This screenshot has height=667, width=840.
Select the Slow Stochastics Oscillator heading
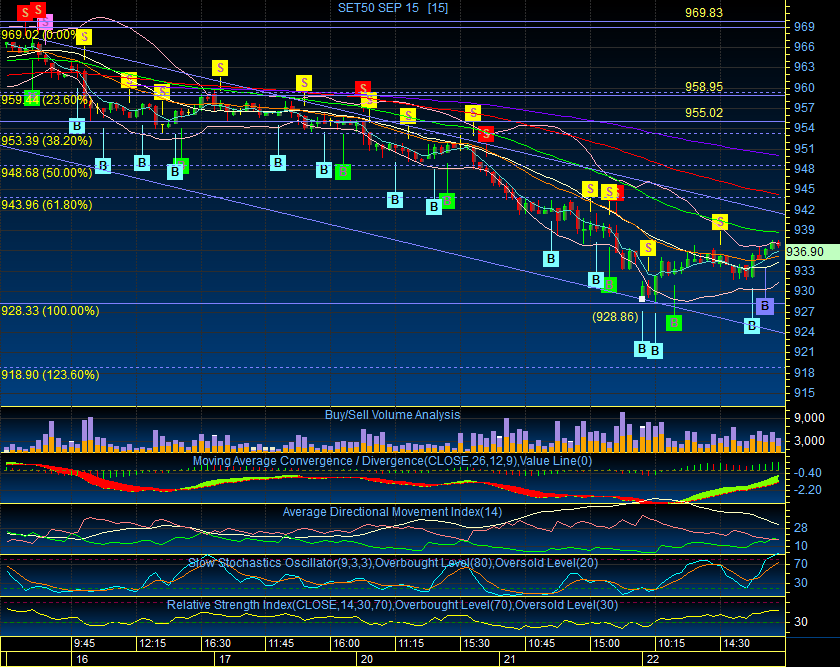tap(393, 563)
